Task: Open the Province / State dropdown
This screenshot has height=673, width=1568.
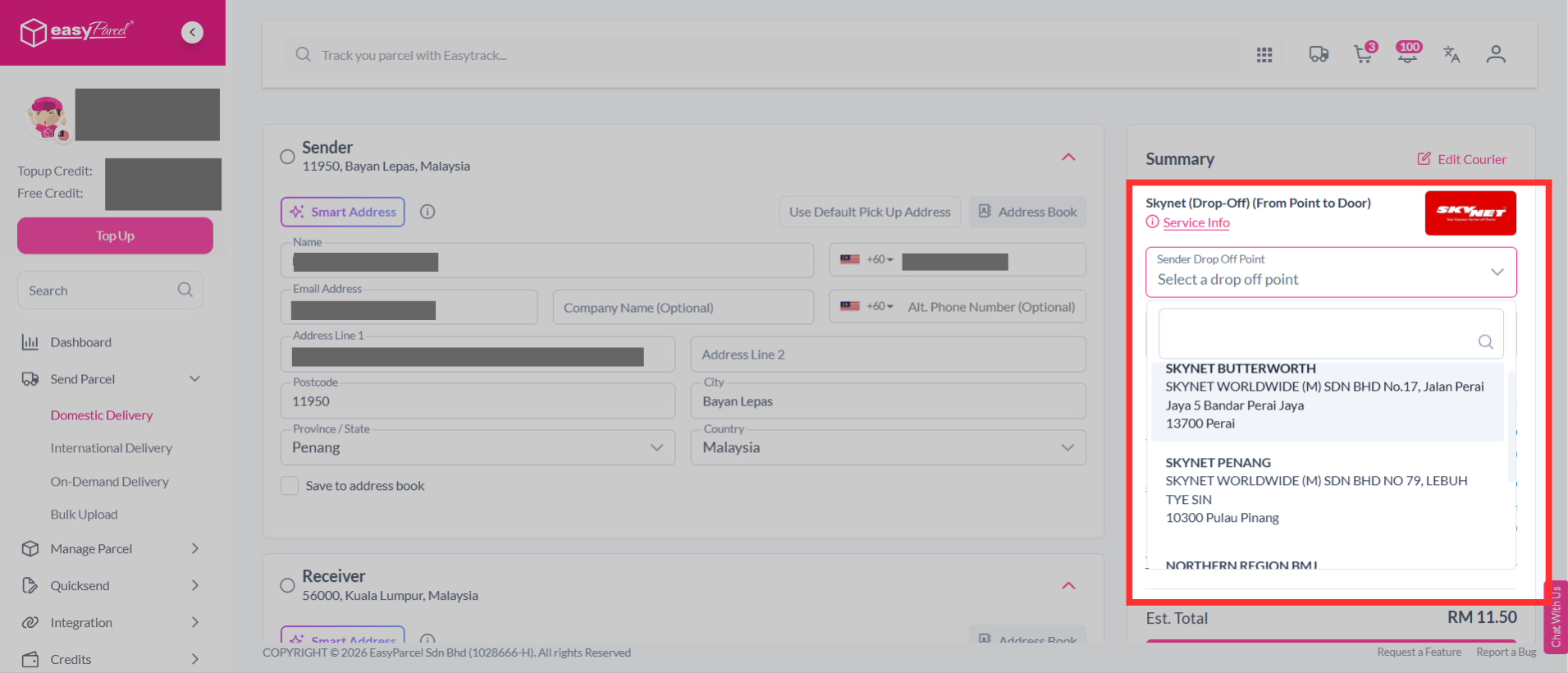Action: 478,447
